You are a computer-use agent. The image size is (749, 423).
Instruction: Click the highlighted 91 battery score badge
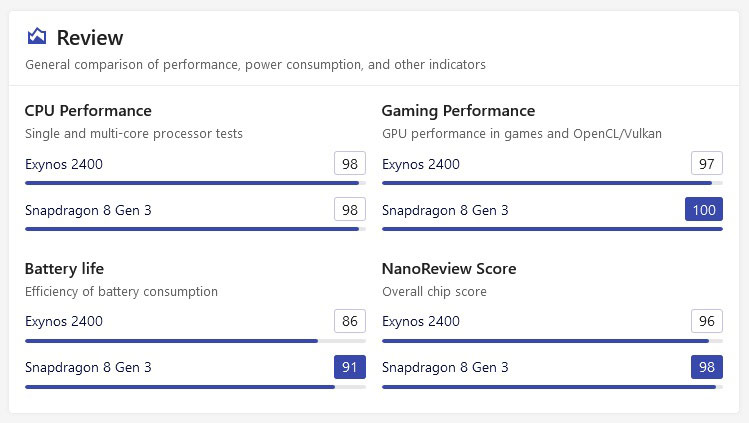coord(350,368)
